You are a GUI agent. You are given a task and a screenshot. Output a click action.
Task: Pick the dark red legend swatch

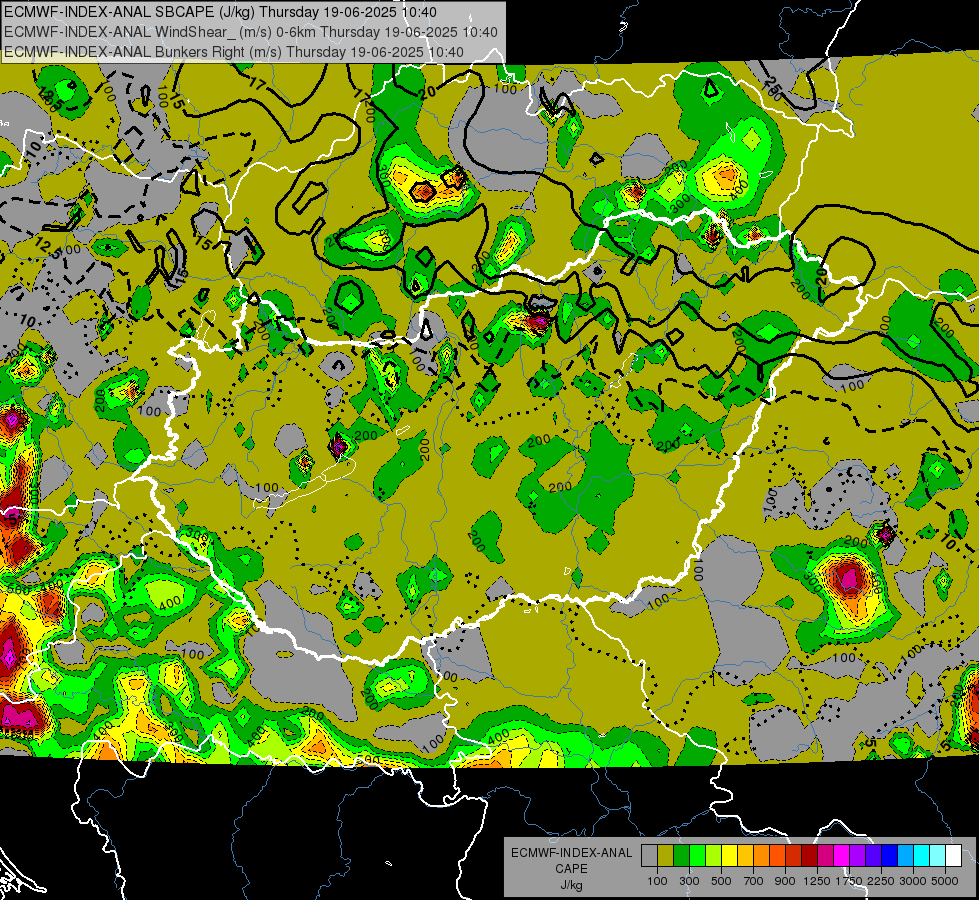810,856
